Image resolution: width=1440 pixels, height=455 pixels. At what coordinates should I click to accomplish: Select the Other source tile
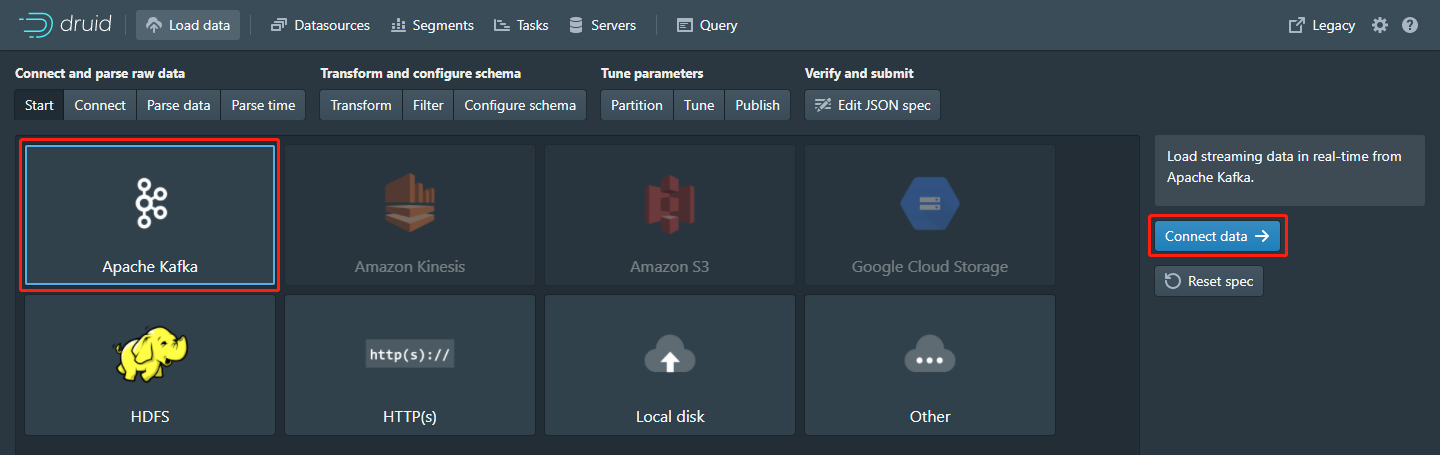(x=930, y=365)
